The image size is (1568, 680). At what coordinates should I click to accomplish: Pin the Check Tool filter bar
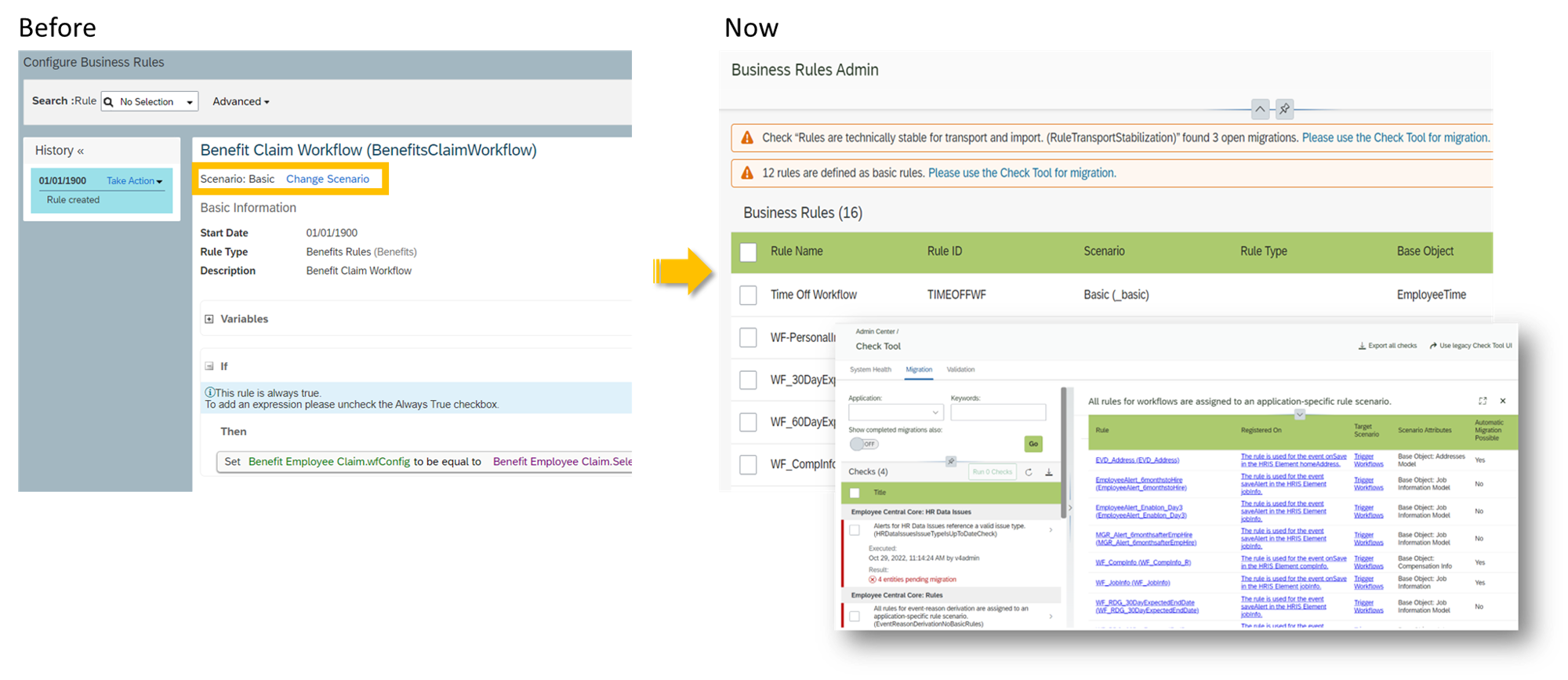pyautogui.click(x=951, y=461)
